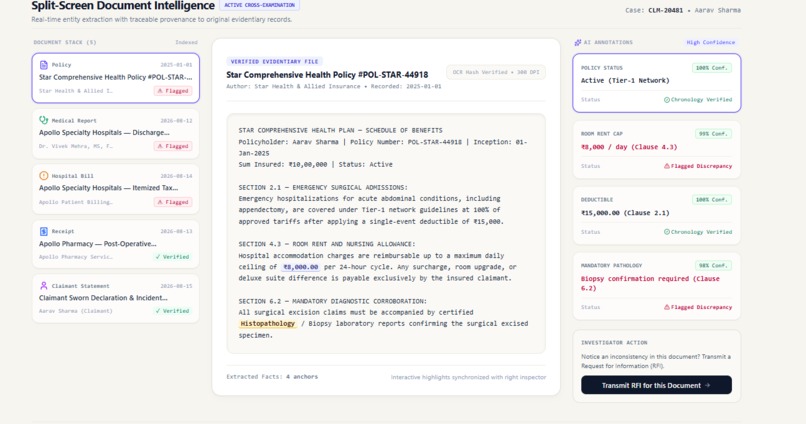Image resolution: width=806 pixels, height=424 pixels.
Task: Click Dr. Vivek Mehra author line
Action: [x=76, y=146]
